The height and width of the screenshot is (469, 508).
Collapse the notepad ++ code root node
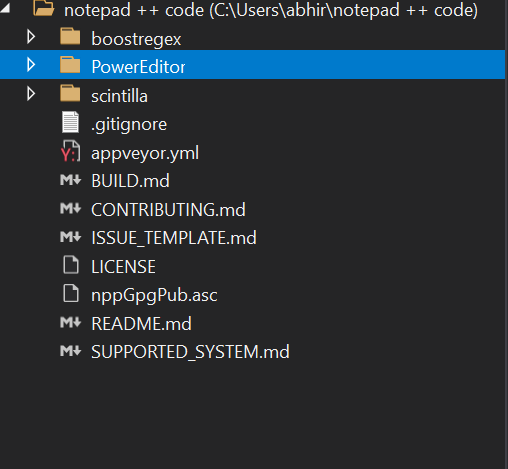[x=5, y=8]
